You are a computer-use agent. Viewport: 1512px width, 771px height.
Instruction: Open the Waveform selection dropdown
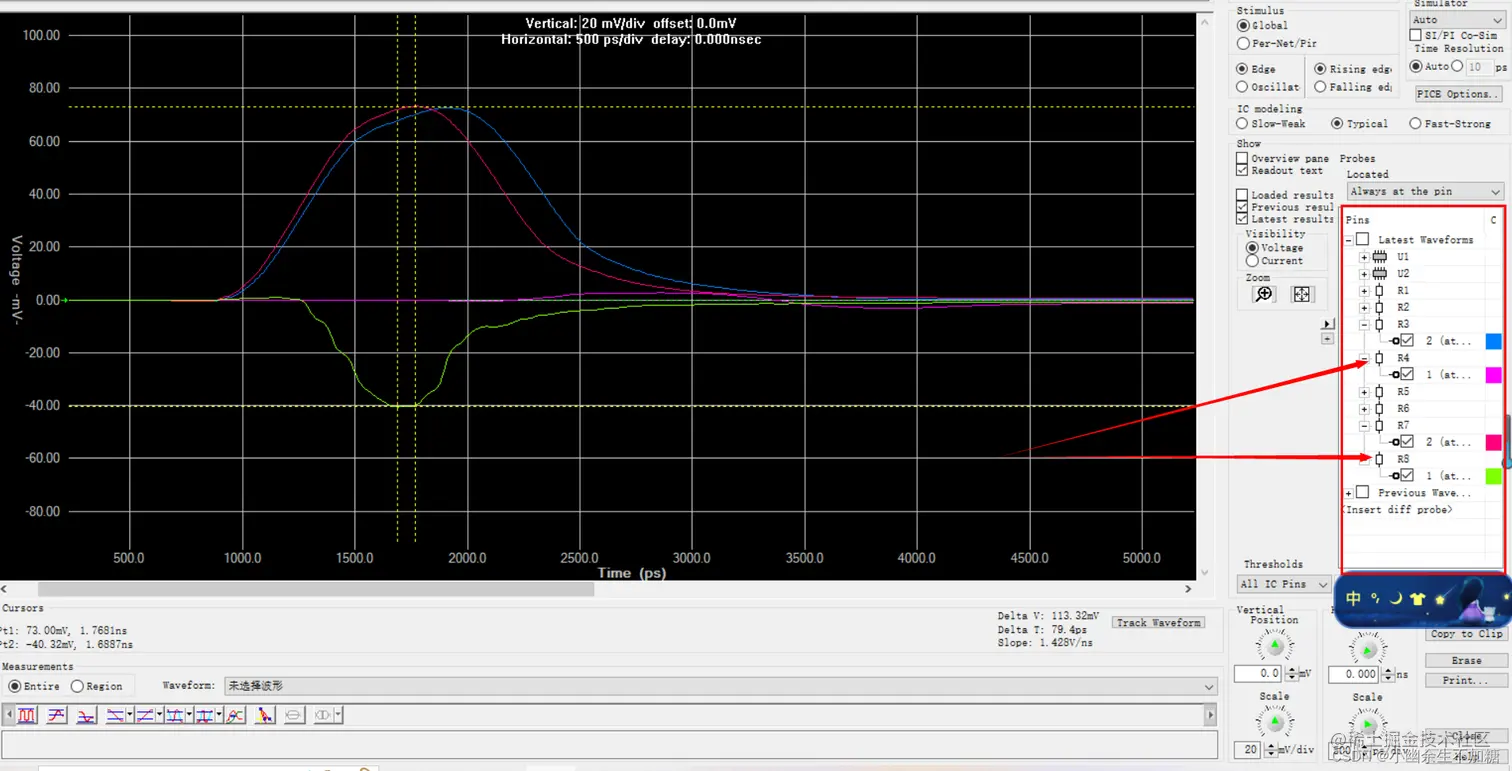click(x=720, y=687)
